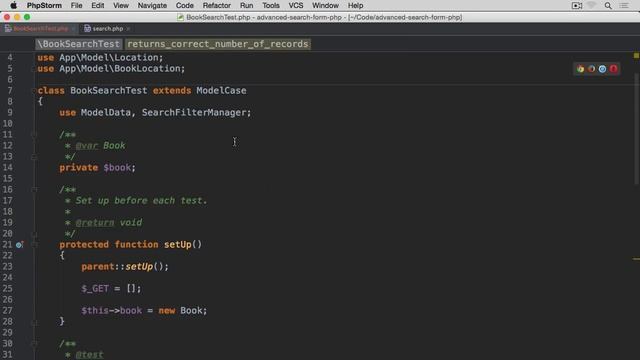Open the Help menu
This screenshot has height=360, width=640.
[x=356, y=6]
